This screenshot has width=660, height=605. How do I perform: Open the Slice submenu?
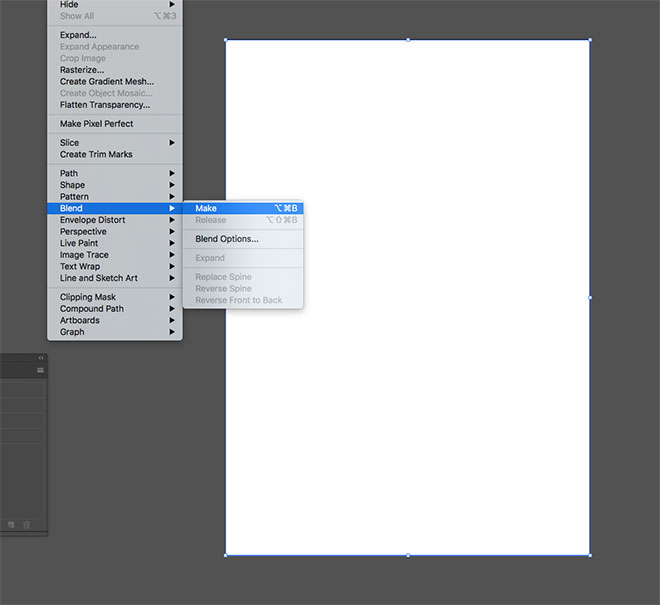pos(115,143)
